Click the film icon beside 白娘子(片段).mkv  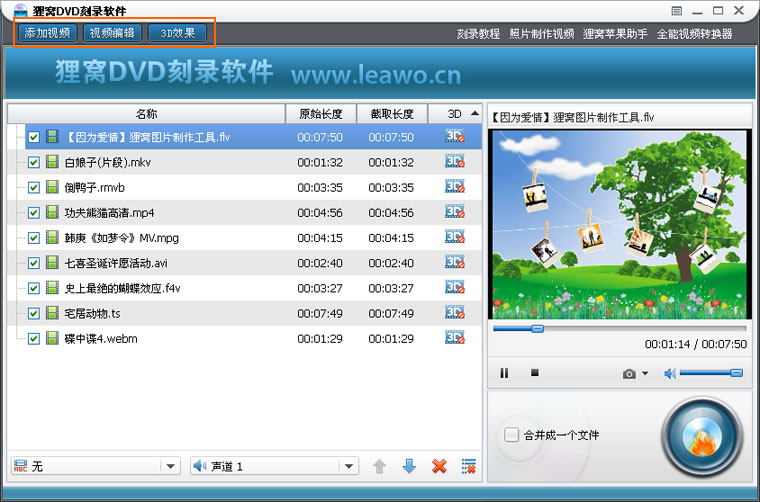click(52, 162)
